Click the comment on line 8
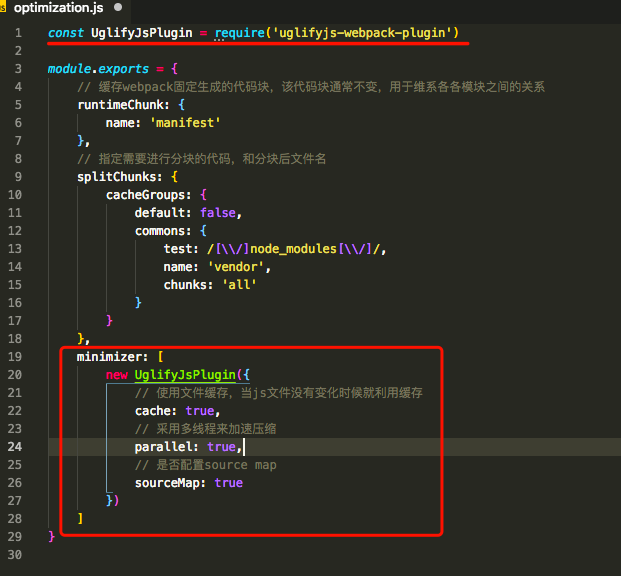The width and height of the screenshot is (621, 576). tap(202, 159)
